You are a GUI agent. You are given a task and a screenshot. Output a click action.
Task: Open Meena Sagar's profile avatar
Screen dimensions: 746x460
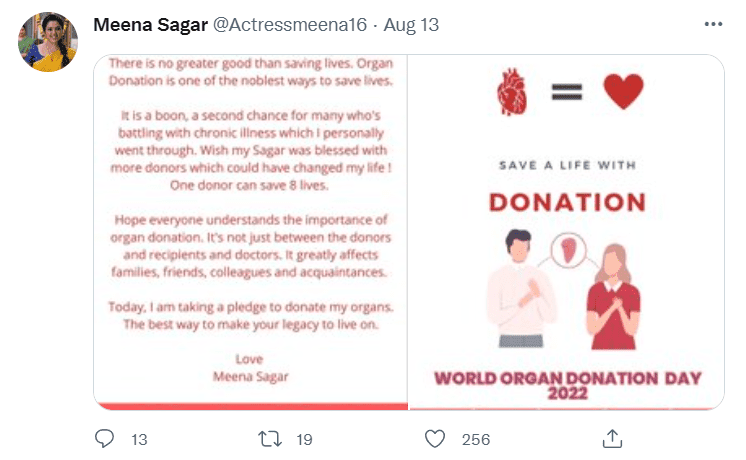(x=48, y=42)
